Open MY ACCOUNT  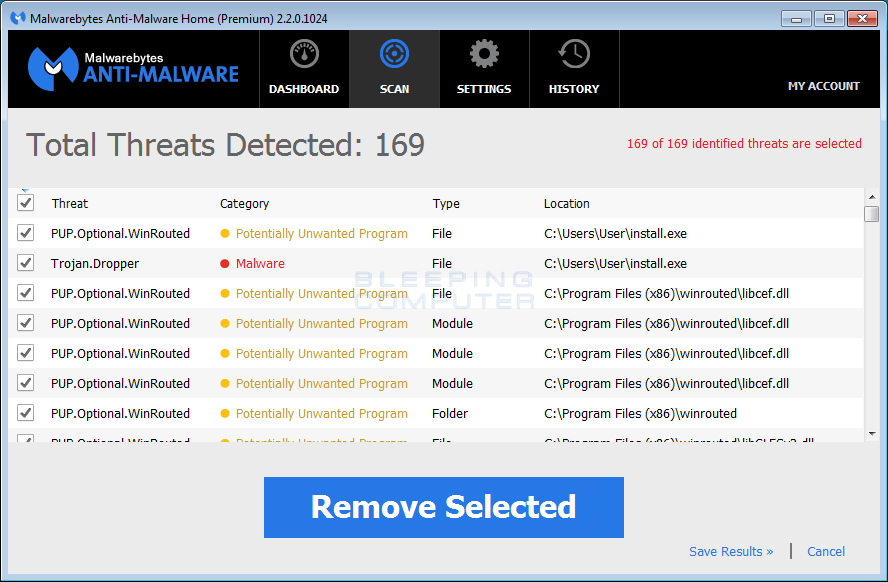(x=823, y=86)
